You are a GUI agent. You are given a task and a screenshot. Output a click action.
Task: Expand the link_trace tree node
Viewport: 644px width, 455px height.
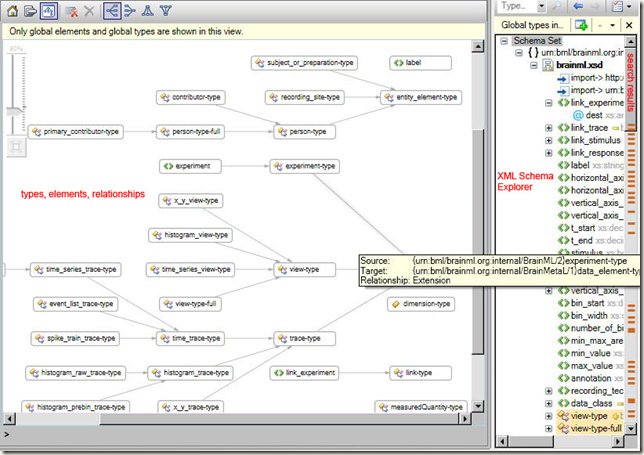point(548,127)
